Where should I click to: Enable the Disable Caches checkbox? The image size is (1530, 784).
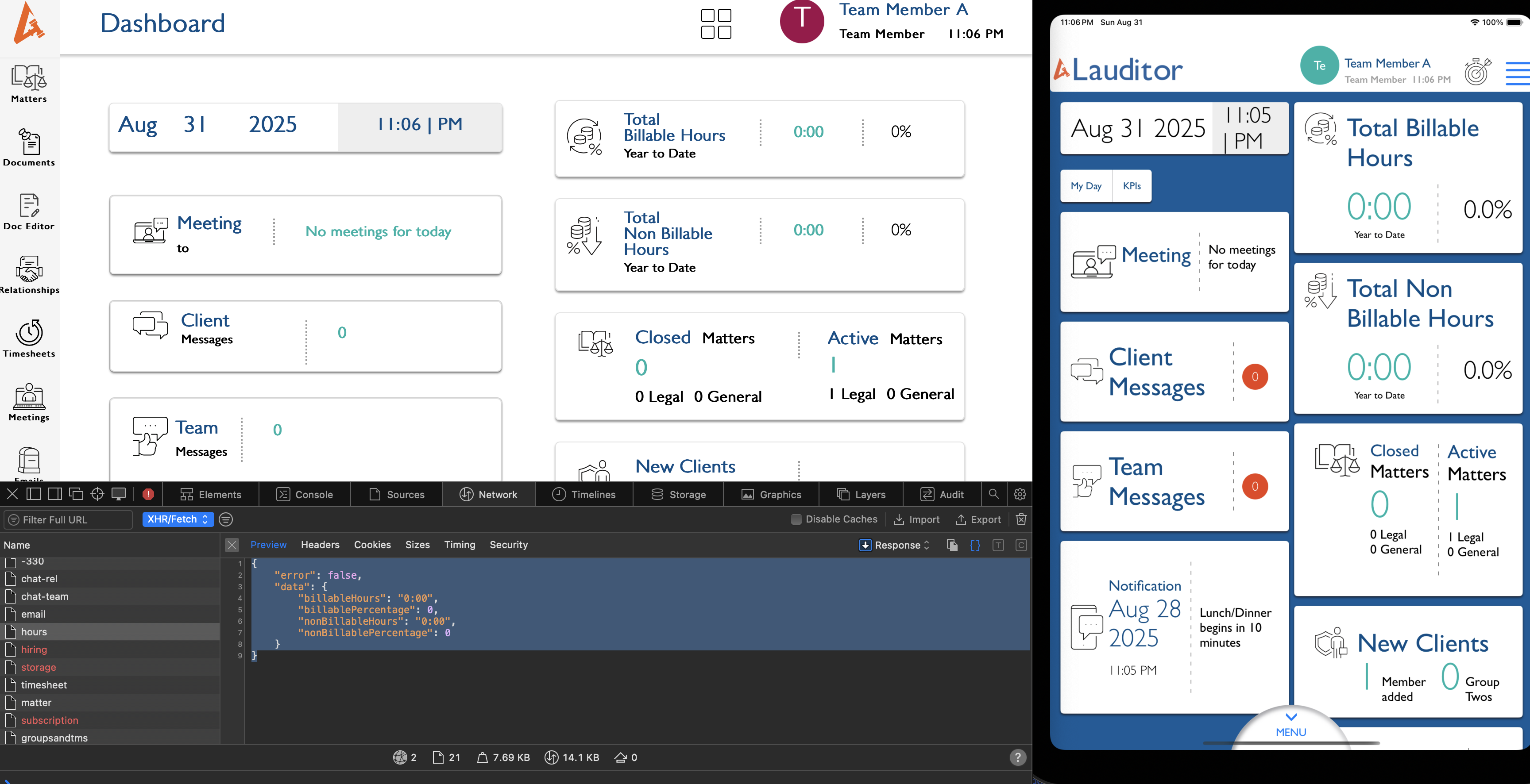coord(796,519)
